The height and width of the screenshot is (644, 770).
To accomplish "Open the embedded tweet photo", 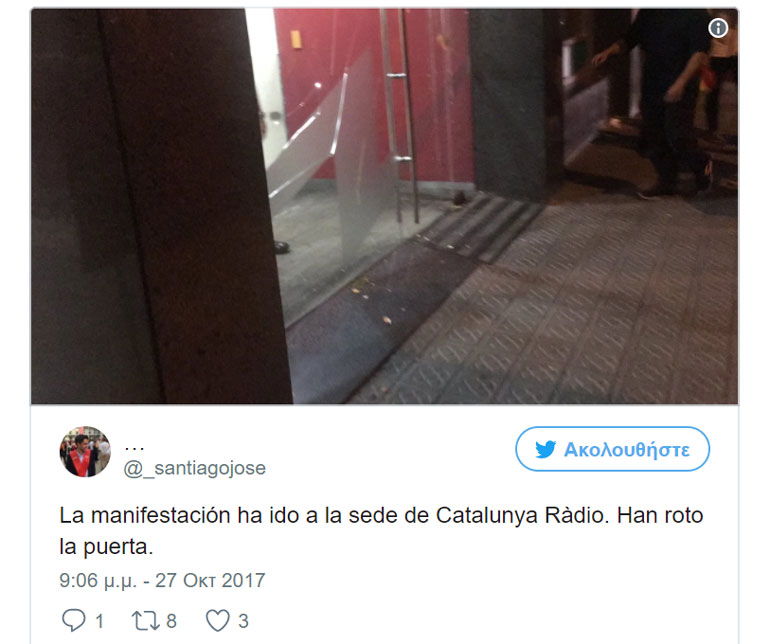I will click(x=385, y=206).
